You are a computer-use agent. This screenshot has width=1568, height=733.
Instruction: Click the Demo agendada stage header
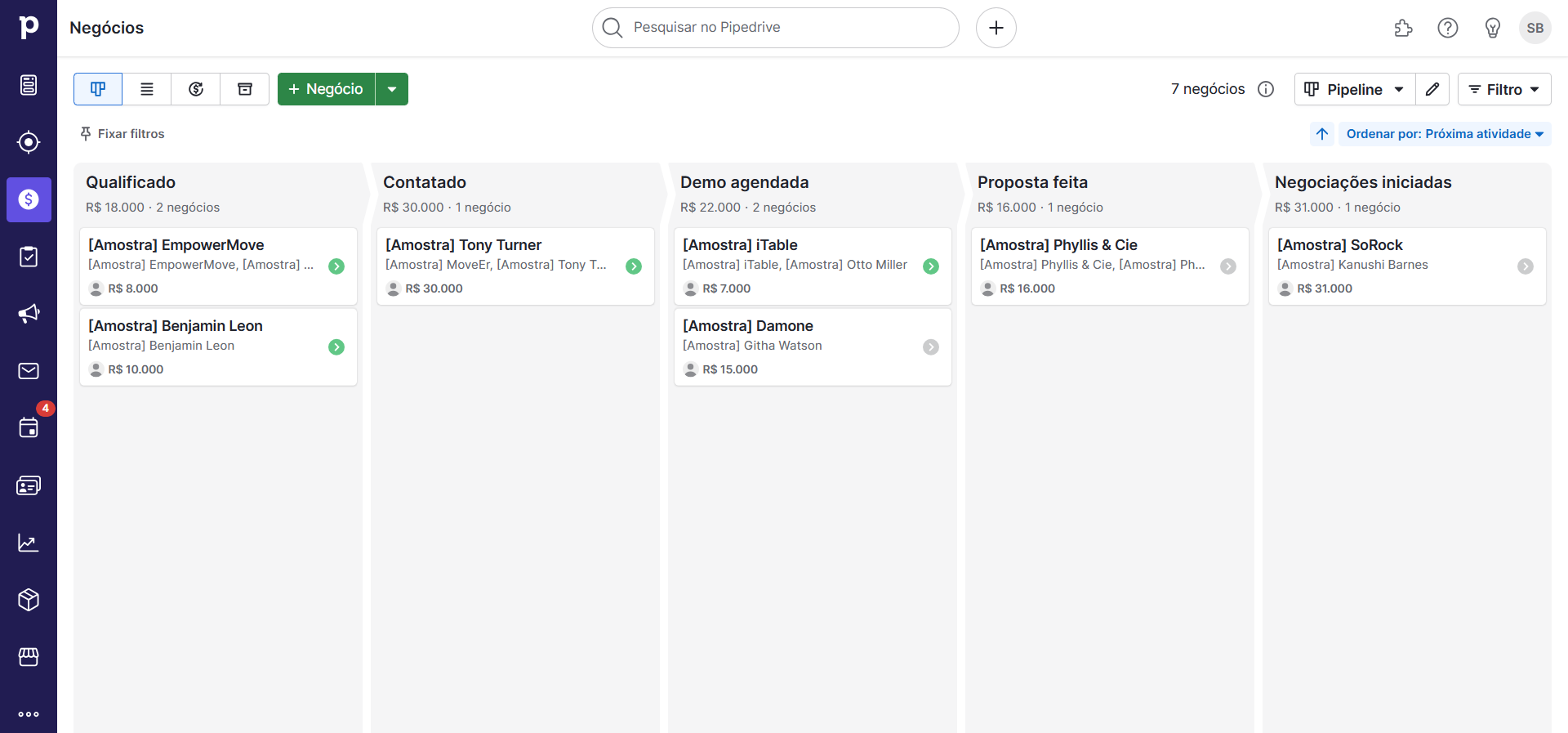pyautogui.click(x=745, y=182)
